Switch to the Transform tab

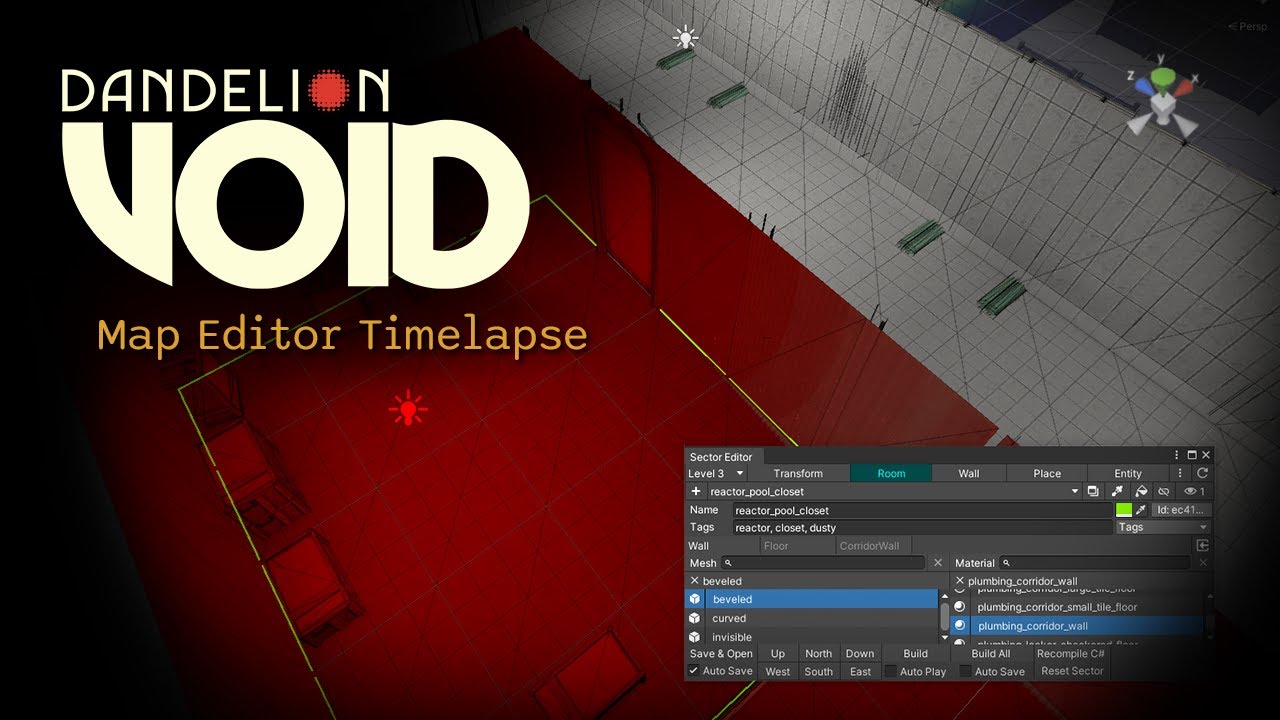[x=798, y=474]
